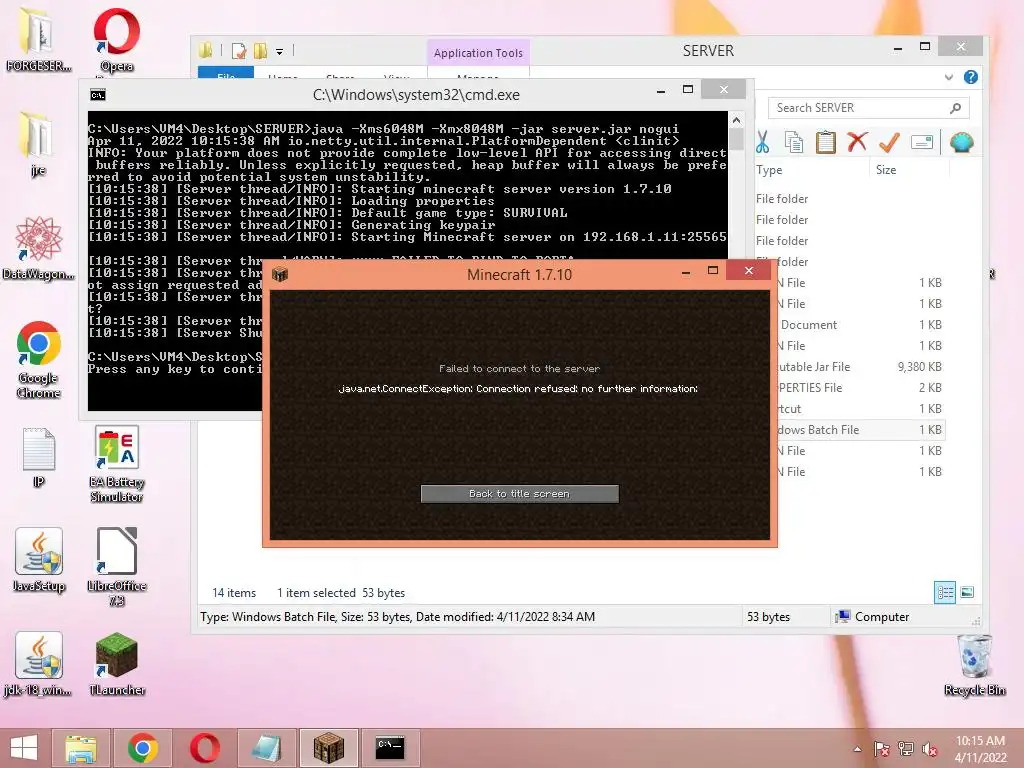
Task: Open JavaSetup installer on desktop
Action: [x=39, y=560]
